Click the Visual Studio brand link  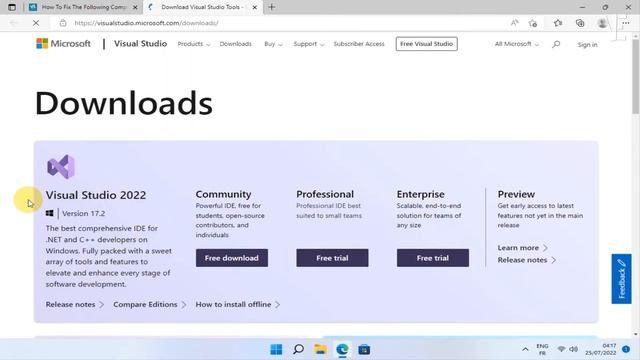[x=140, y=44]
